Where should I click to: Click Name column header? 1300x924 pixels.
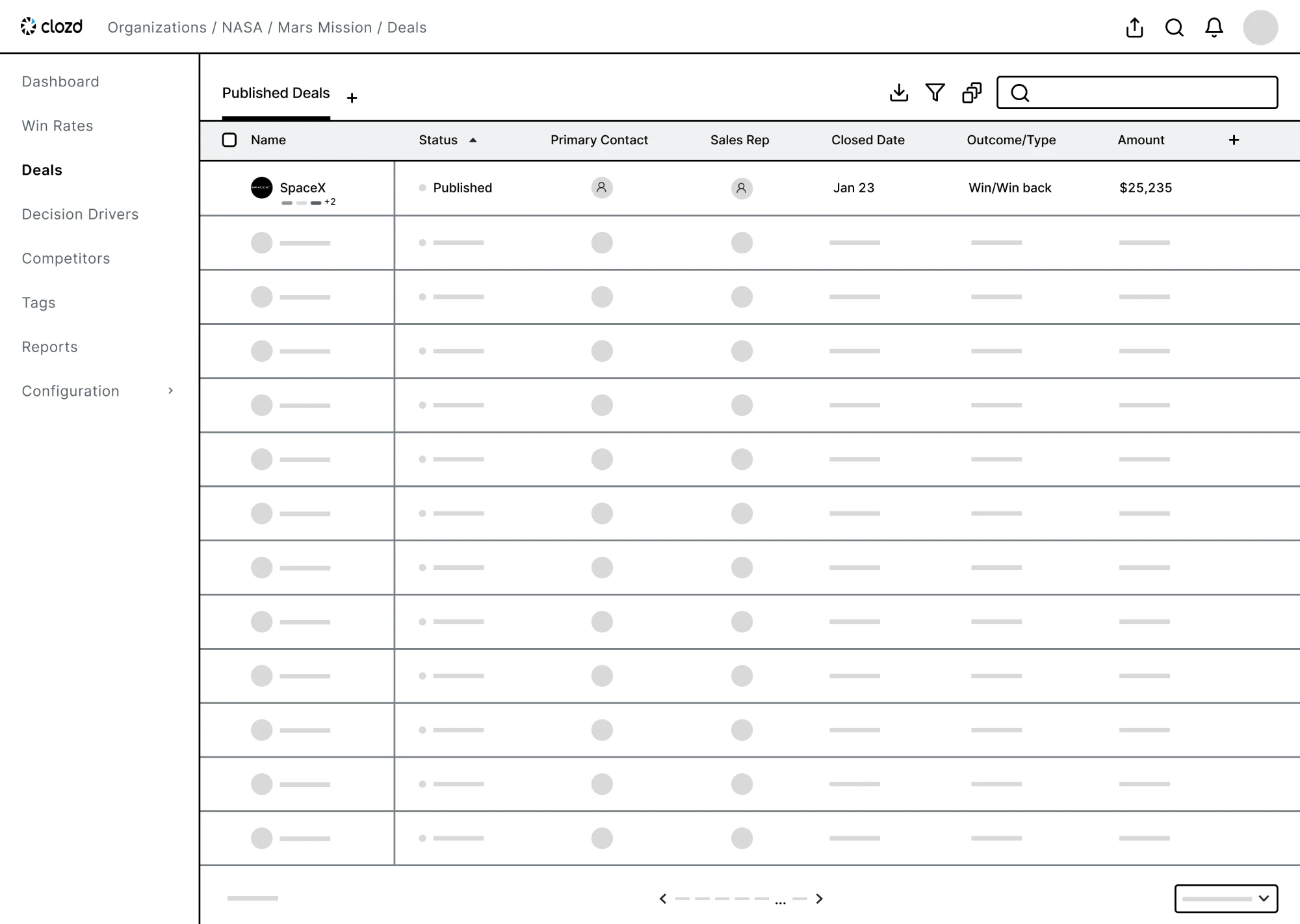pos(268,140)
